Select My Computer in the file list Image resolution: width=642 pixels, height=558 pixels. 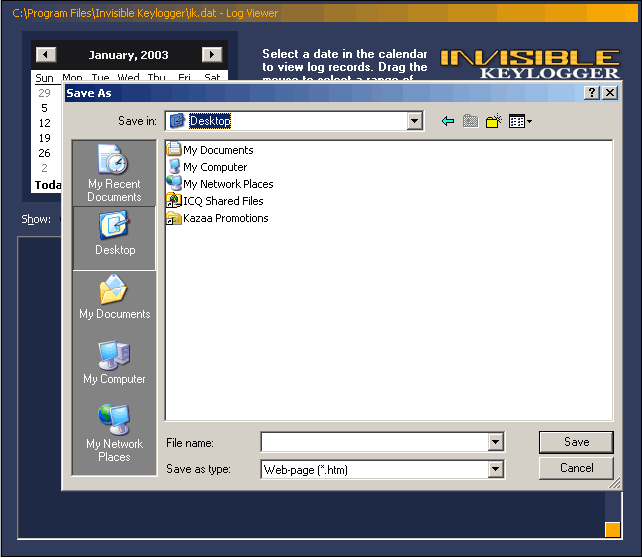coord(207,167)
